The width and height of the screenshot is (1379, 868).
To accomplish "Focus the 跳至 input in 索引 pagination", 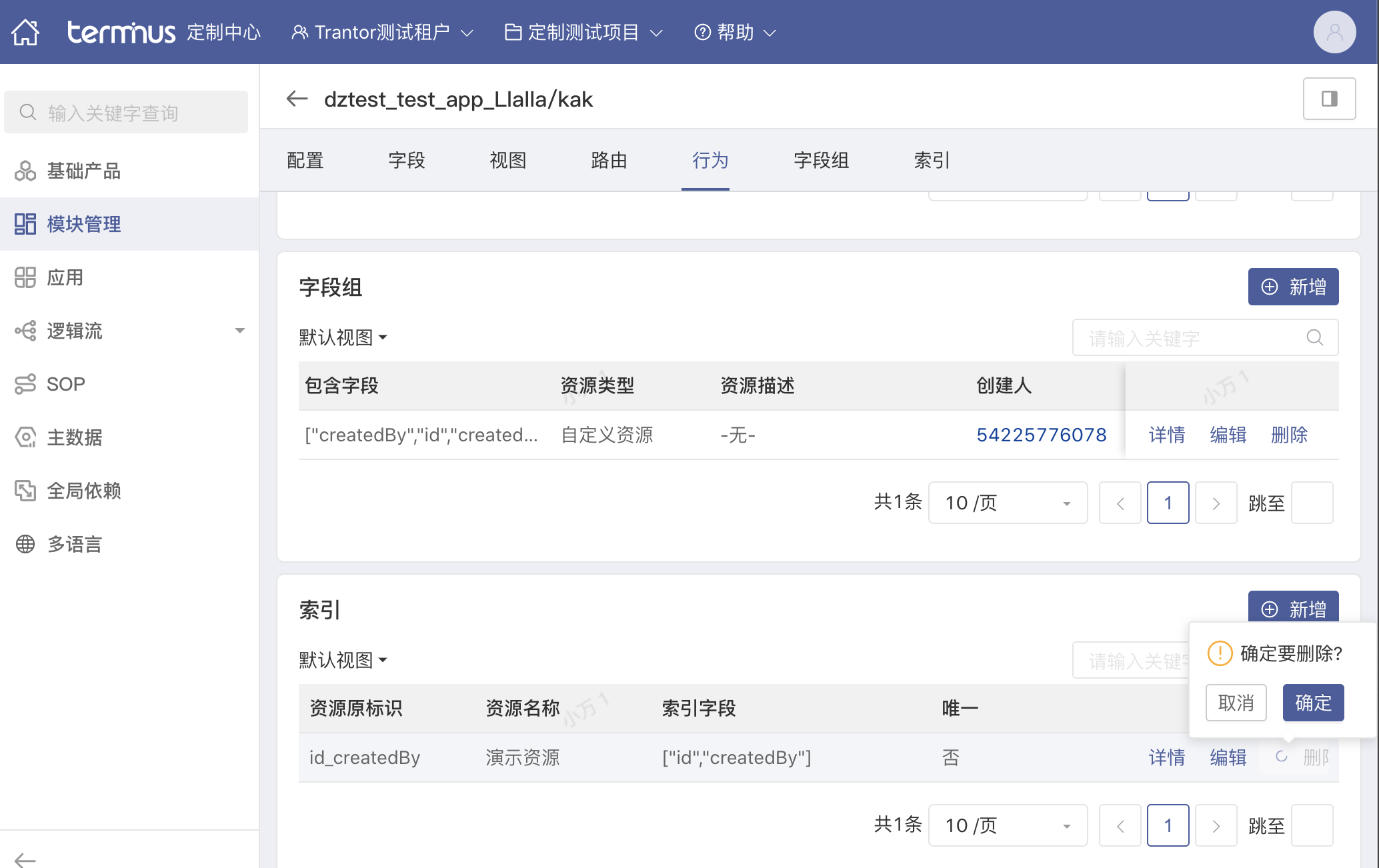I will [x=1312, y=825].
